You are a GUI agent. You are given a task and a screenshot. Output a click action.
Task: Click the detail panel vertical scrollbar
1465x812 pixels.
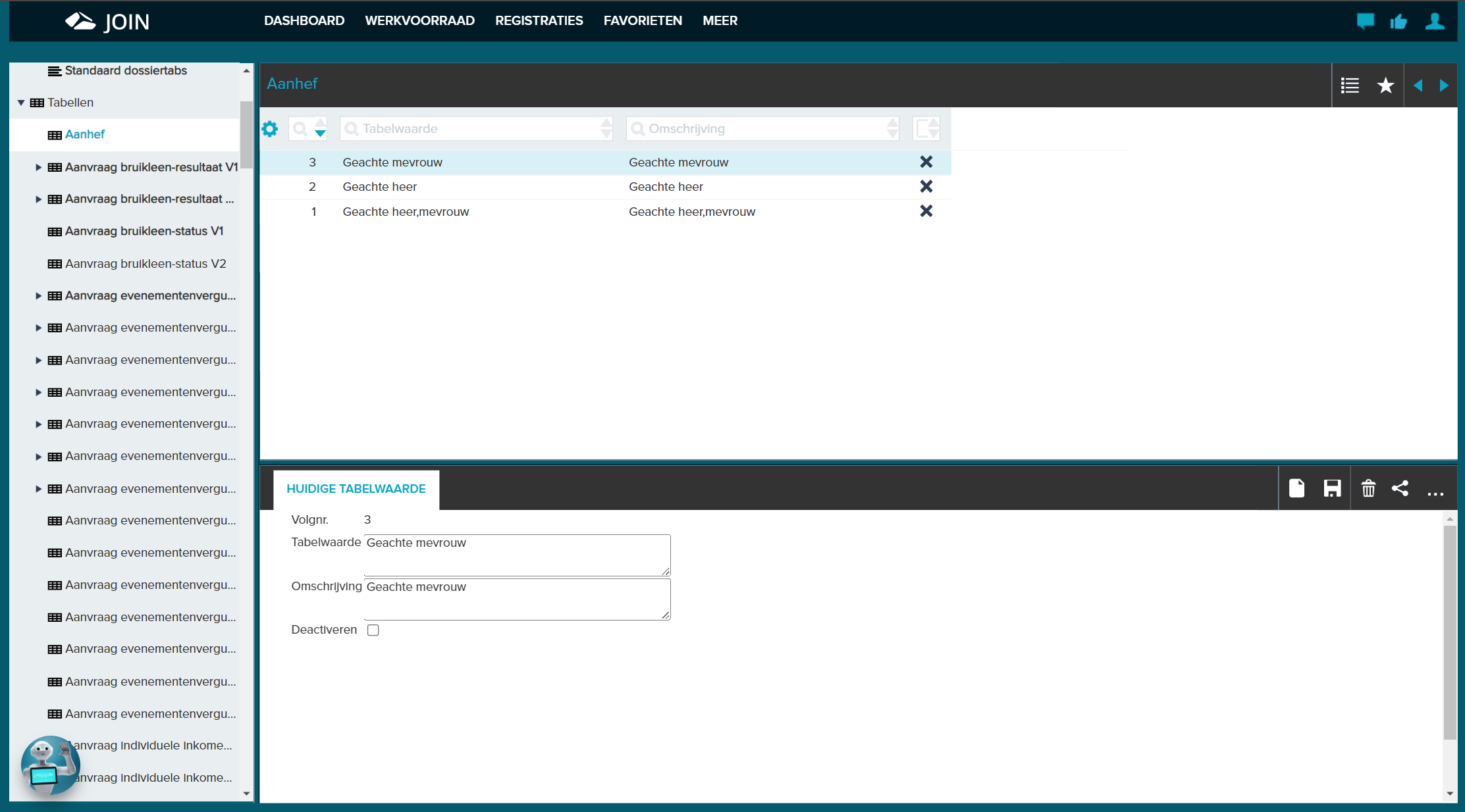[1450, 632]
